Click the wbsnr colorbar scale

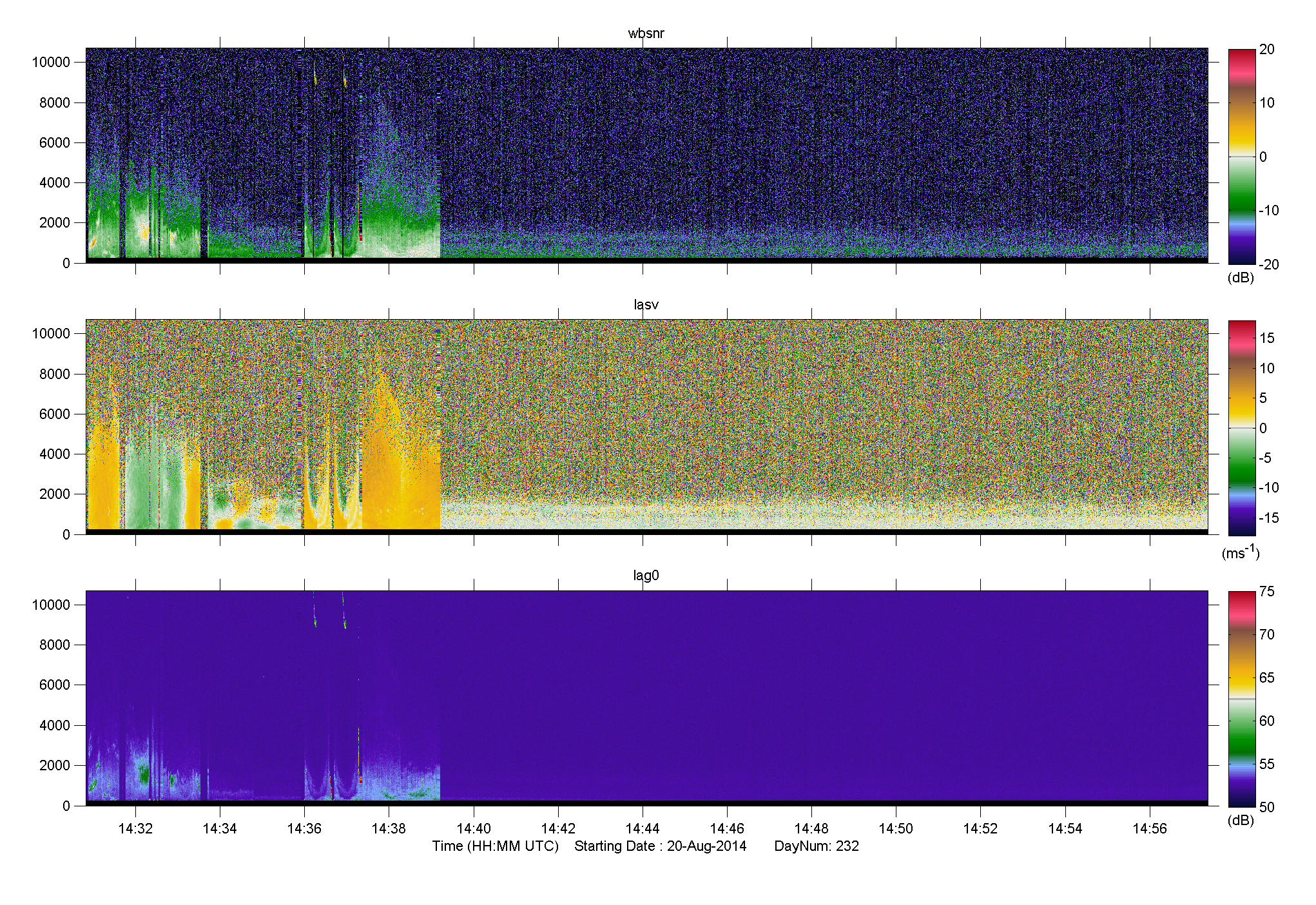[x=1242, y=157]
